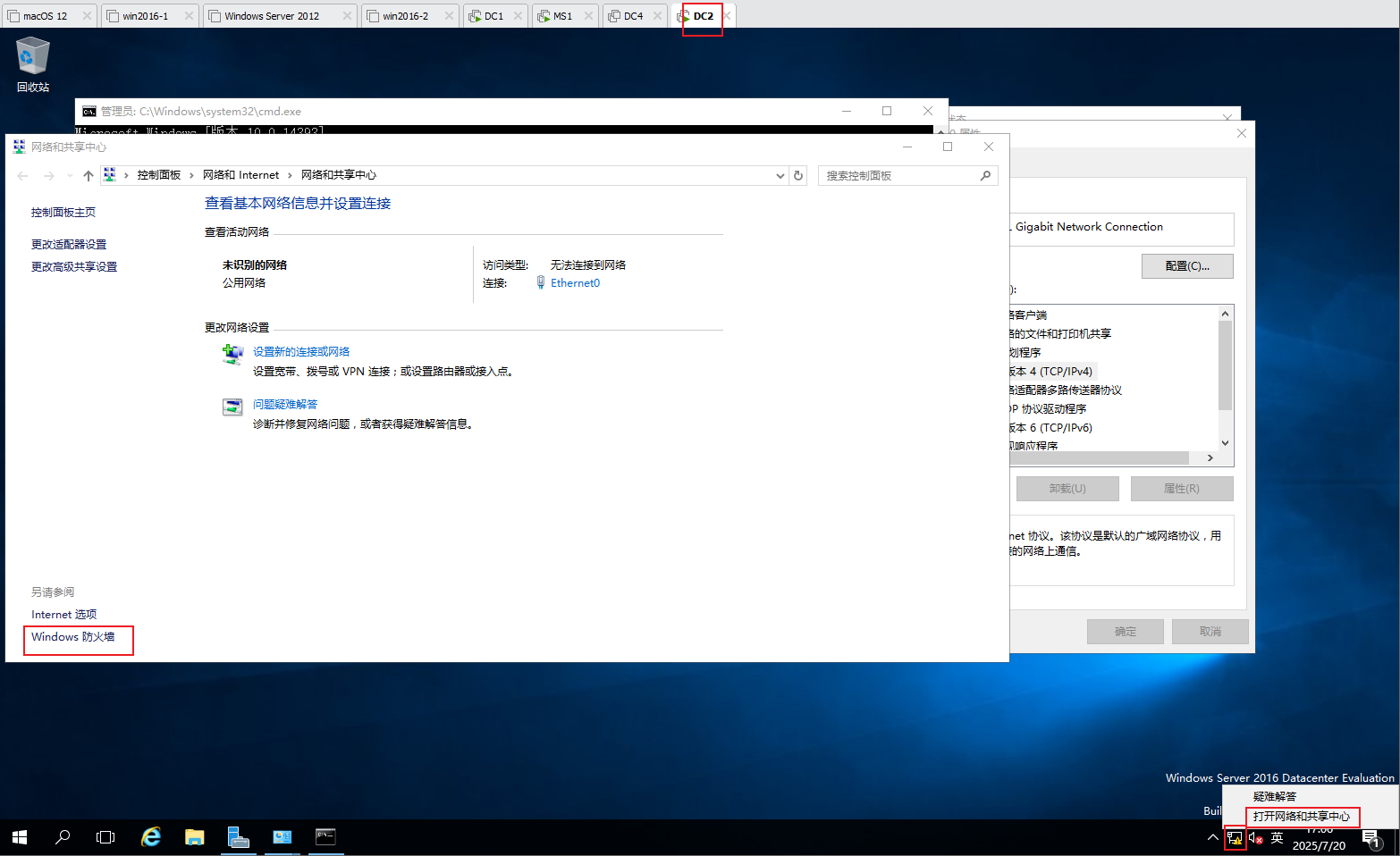1400x856 pixels.
Task: Open Internet 选项 link
Action: [64, 615]
